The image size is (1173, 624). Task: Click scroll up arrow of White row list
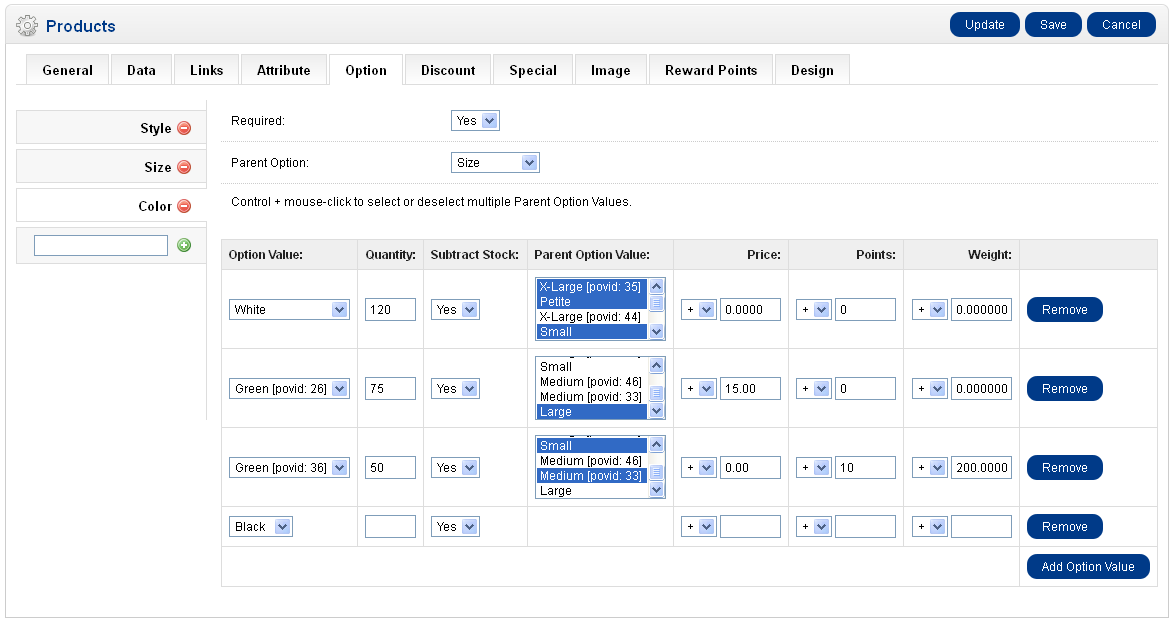tap(656, 287)
